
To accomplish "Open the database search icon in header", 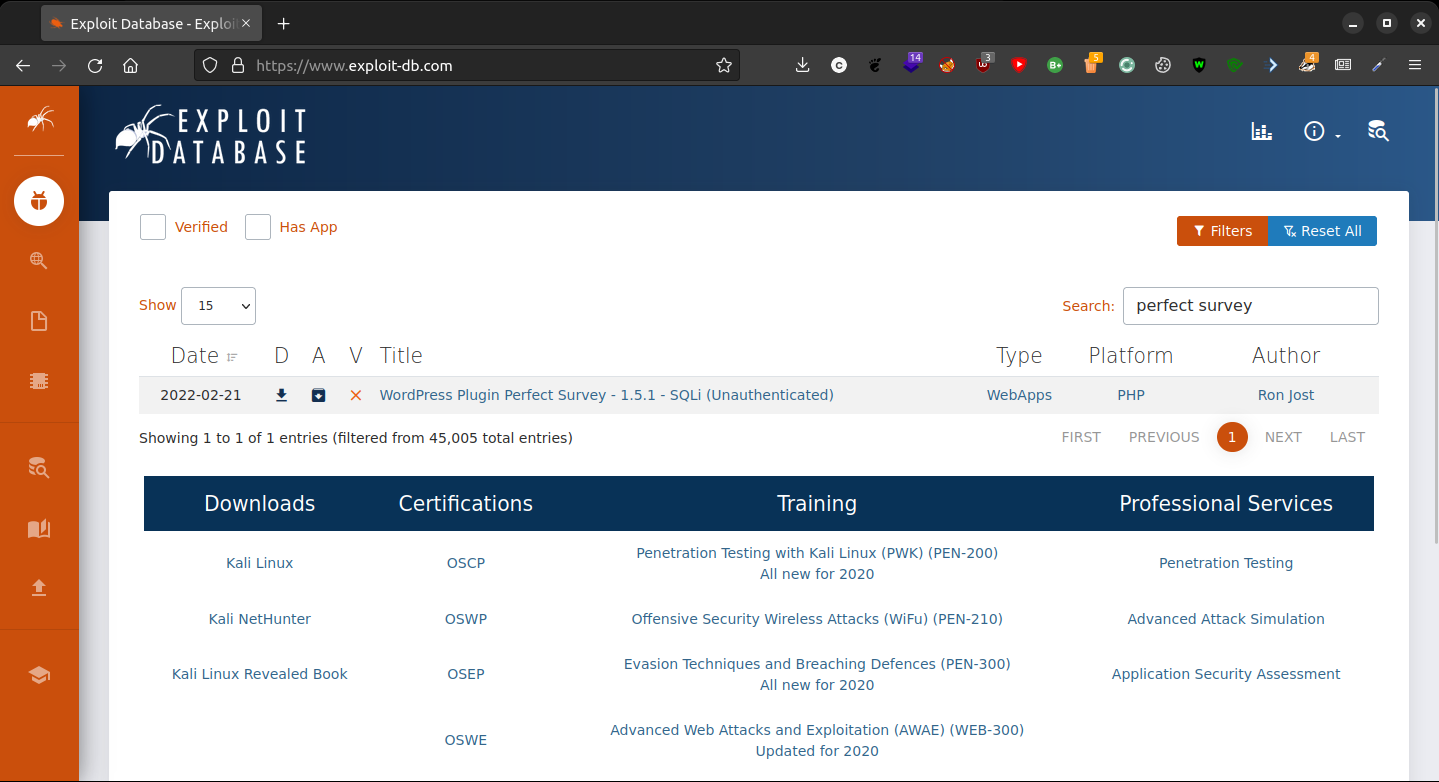I will point(1378,131).
